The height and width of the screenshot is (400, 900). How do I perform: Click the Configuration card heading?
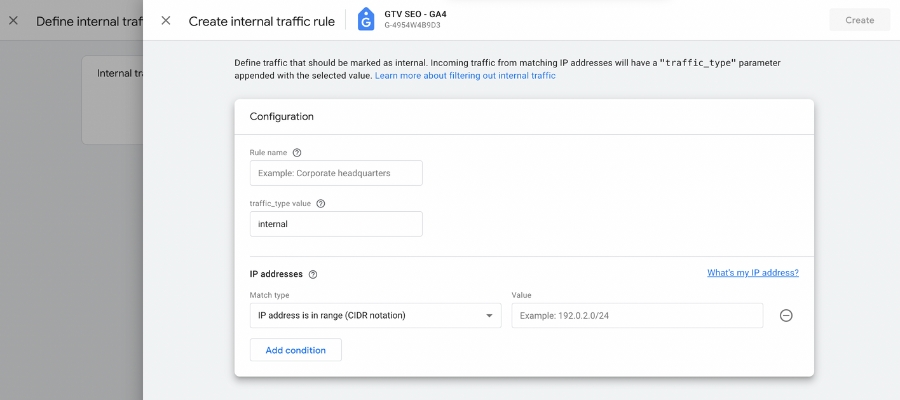click(x=281, y=116)
